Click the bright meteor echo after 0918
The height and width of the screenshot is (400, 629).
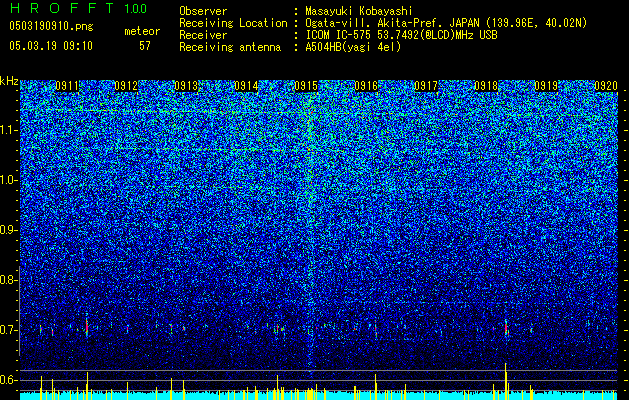[x=506, y=327]
